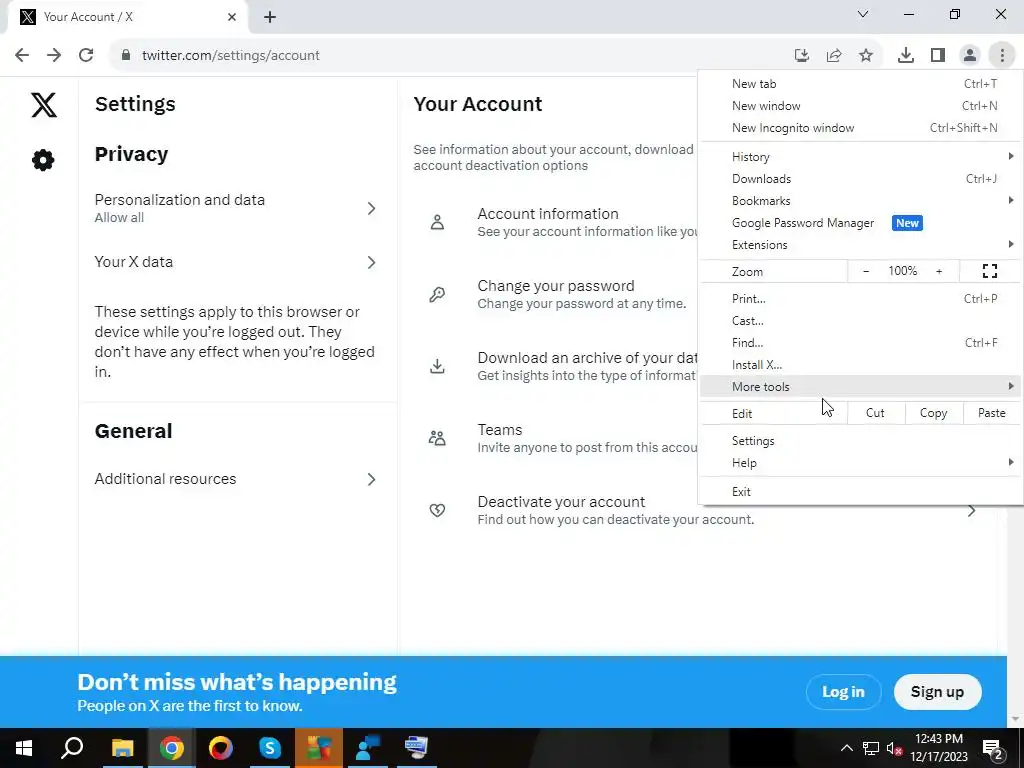Select Cast... from the menu
Viewport: 1024px width, 768px height.
pos(859,321)
